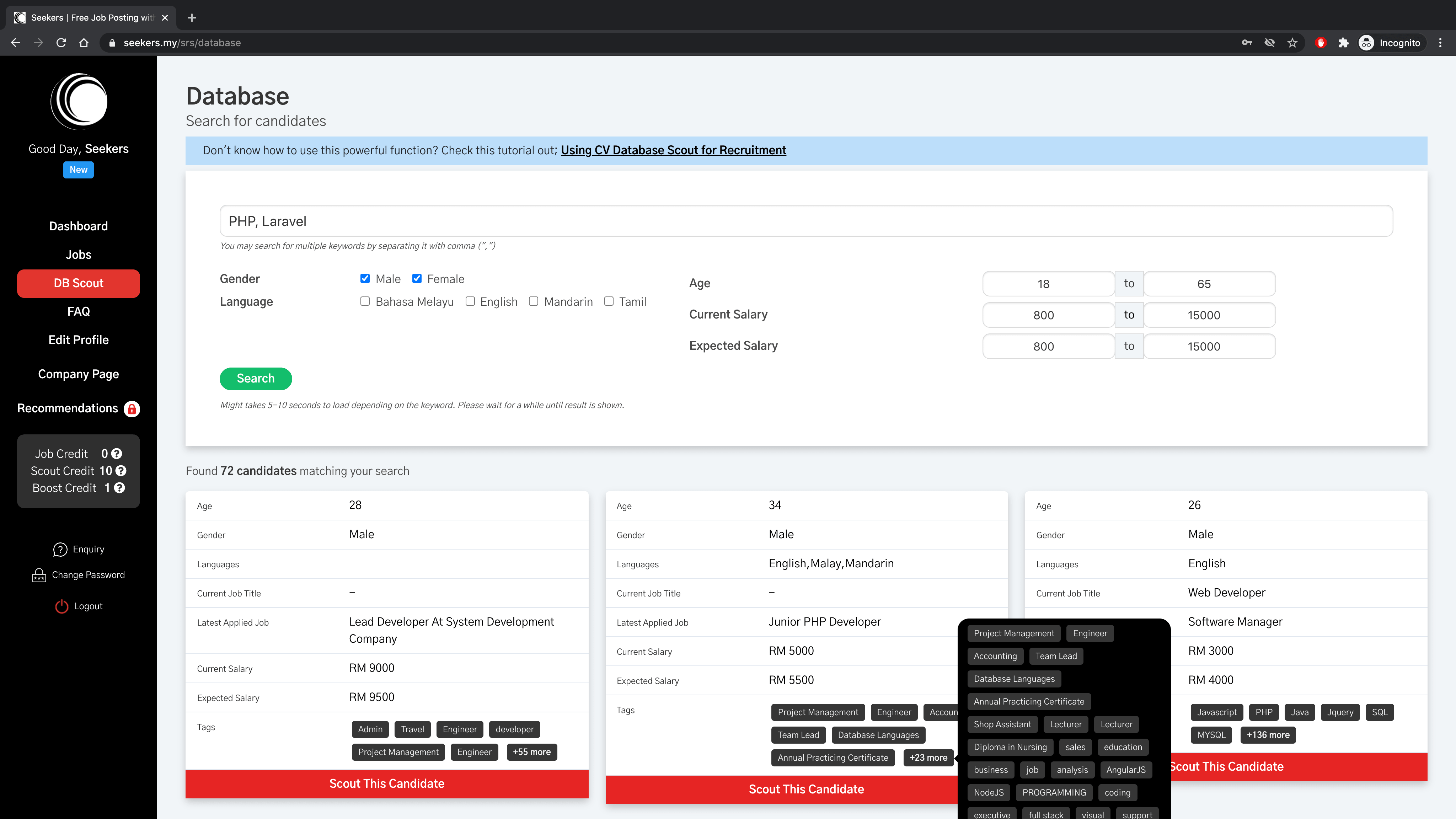Tick the Bahasa Melayu language checkbox
This screenshot has height=819, width=1456.
[365, 301]
